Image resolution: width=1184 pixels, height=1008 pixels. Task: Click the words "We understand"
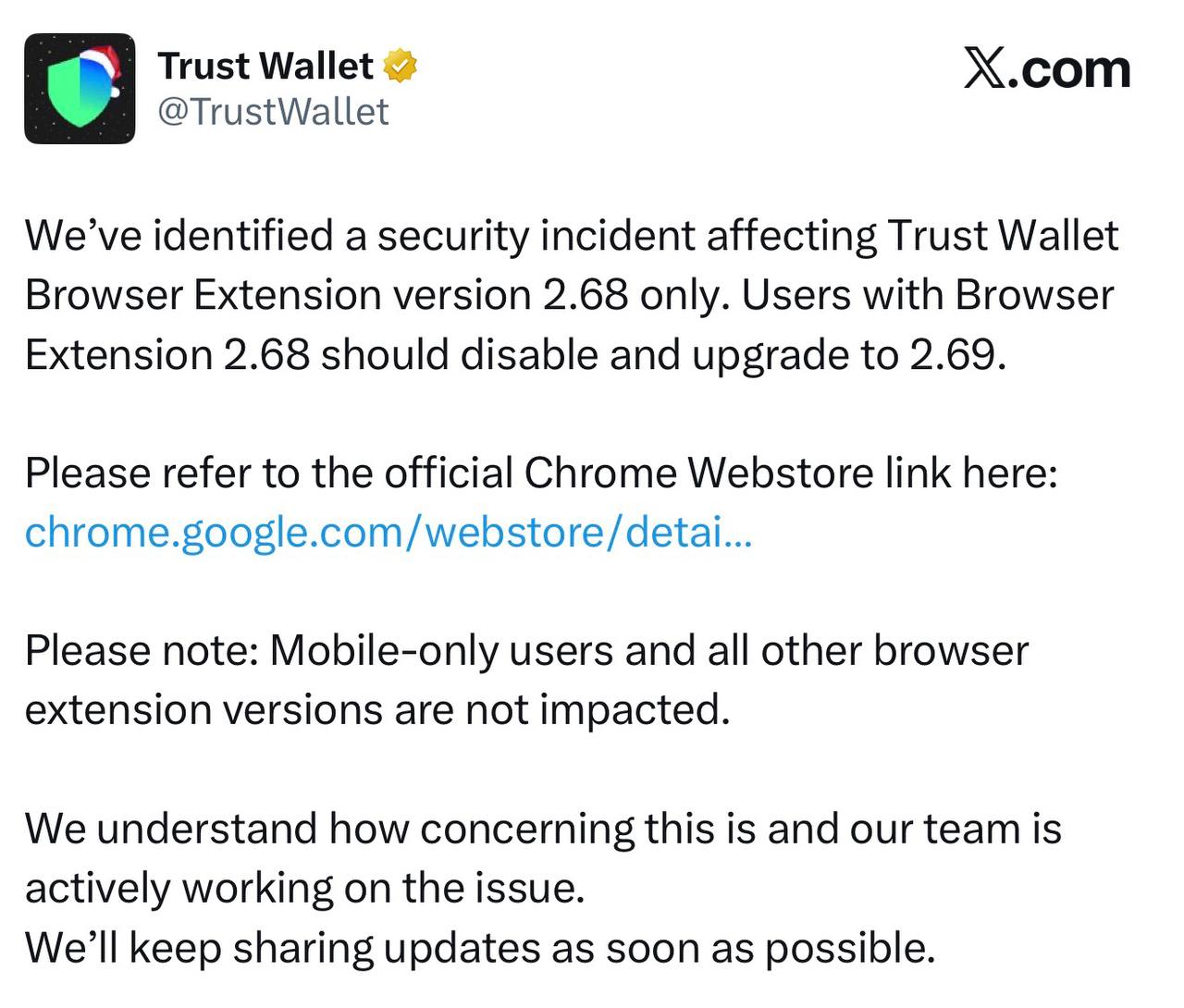pos(170,829)
